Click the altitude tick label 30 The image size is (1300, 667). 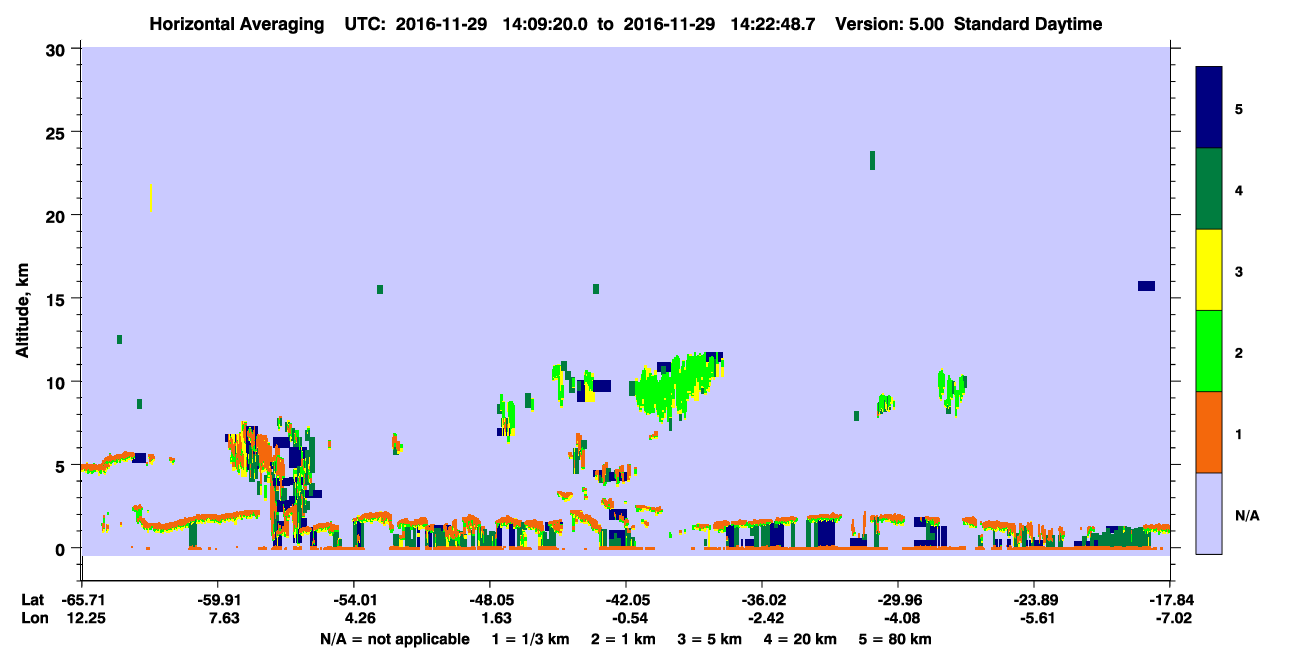(x=57, y=48)
